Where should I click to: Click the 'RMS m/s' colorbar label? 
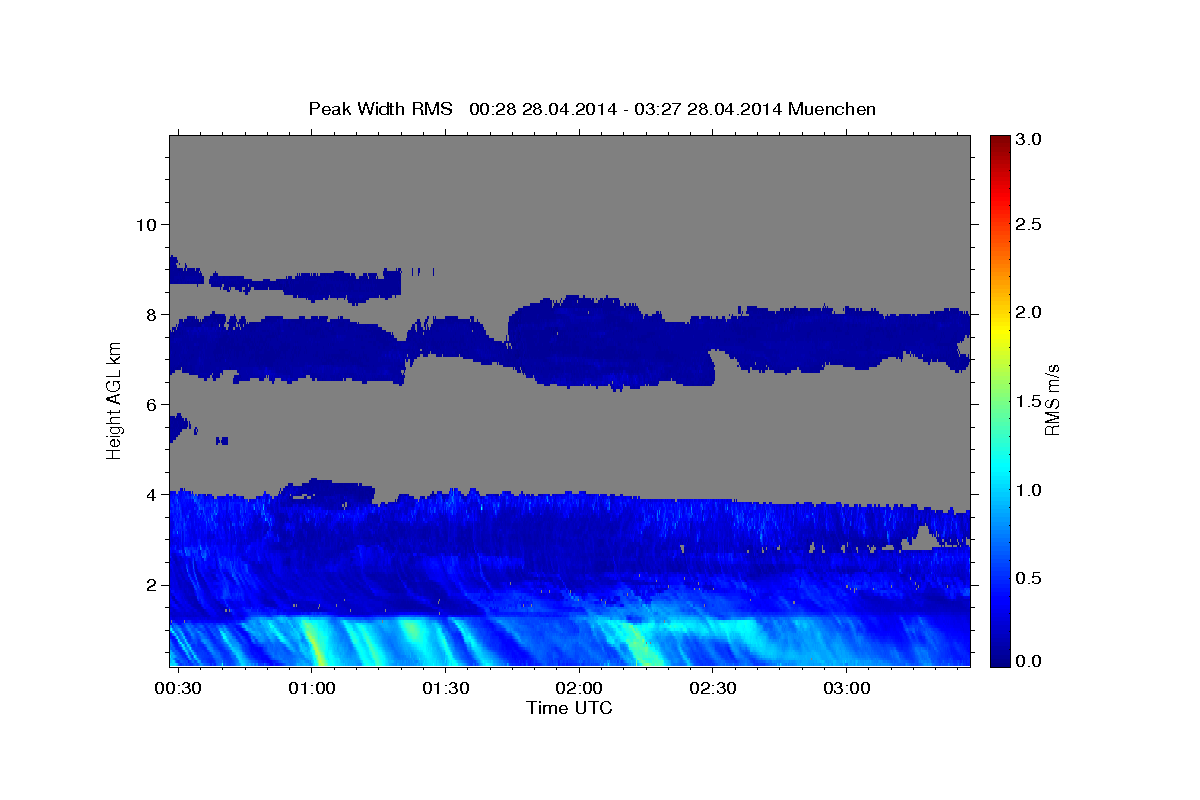(1052, 400)
